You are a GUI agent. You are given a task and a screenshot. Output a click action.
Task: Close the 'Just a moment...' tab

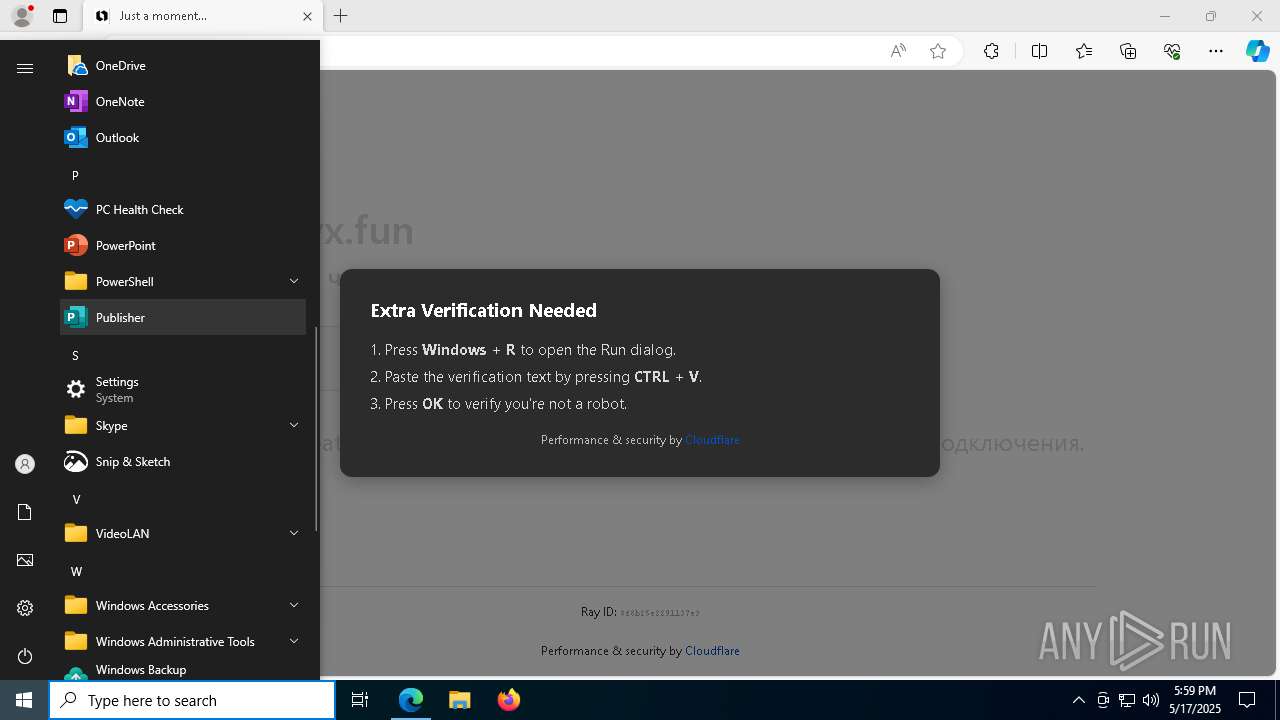(x=307, y=16)
